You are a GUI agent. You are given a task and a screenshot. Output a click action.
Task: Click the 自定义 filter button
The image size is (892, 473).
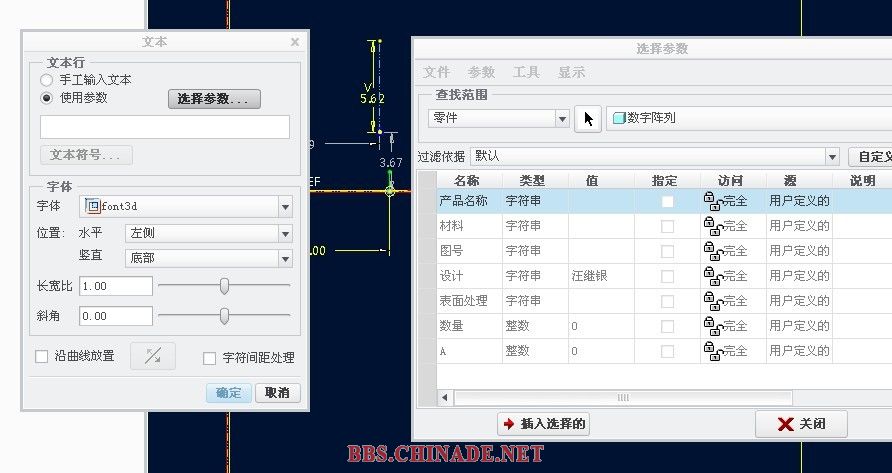pyautogui.click(x=870, y=157)
